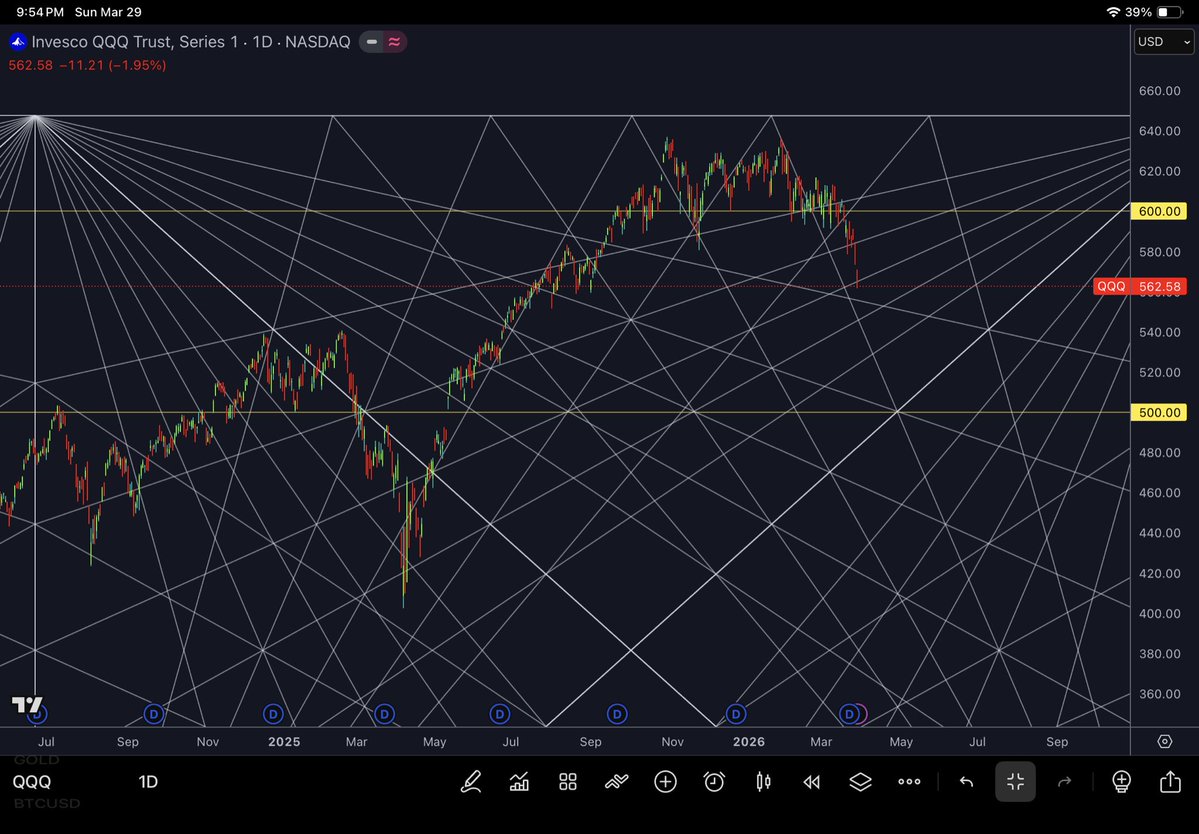
Task: Open the chart layout grid icon
Action: pos(567,782)
